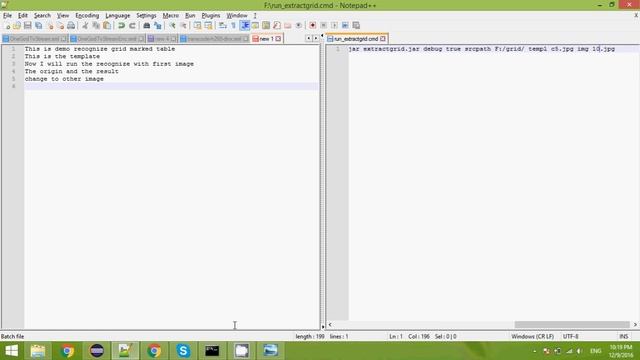This screenshot has height=360, width=640.
Task: Open the Run menu
Action: tap(190, 16)
